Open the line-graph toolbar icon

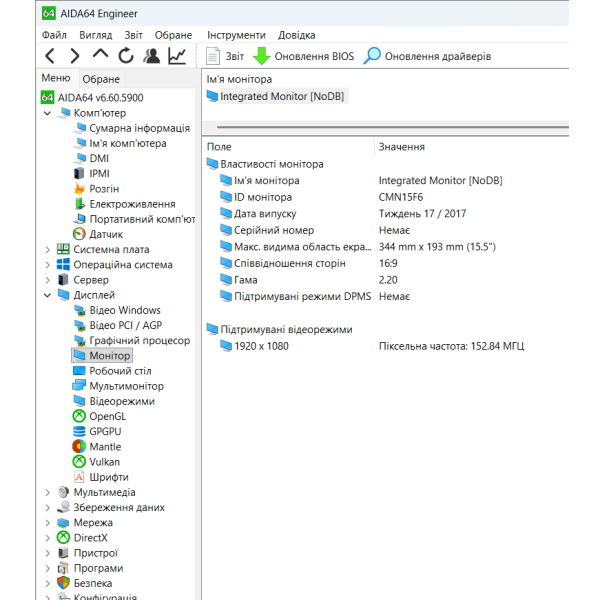[177, 56]
